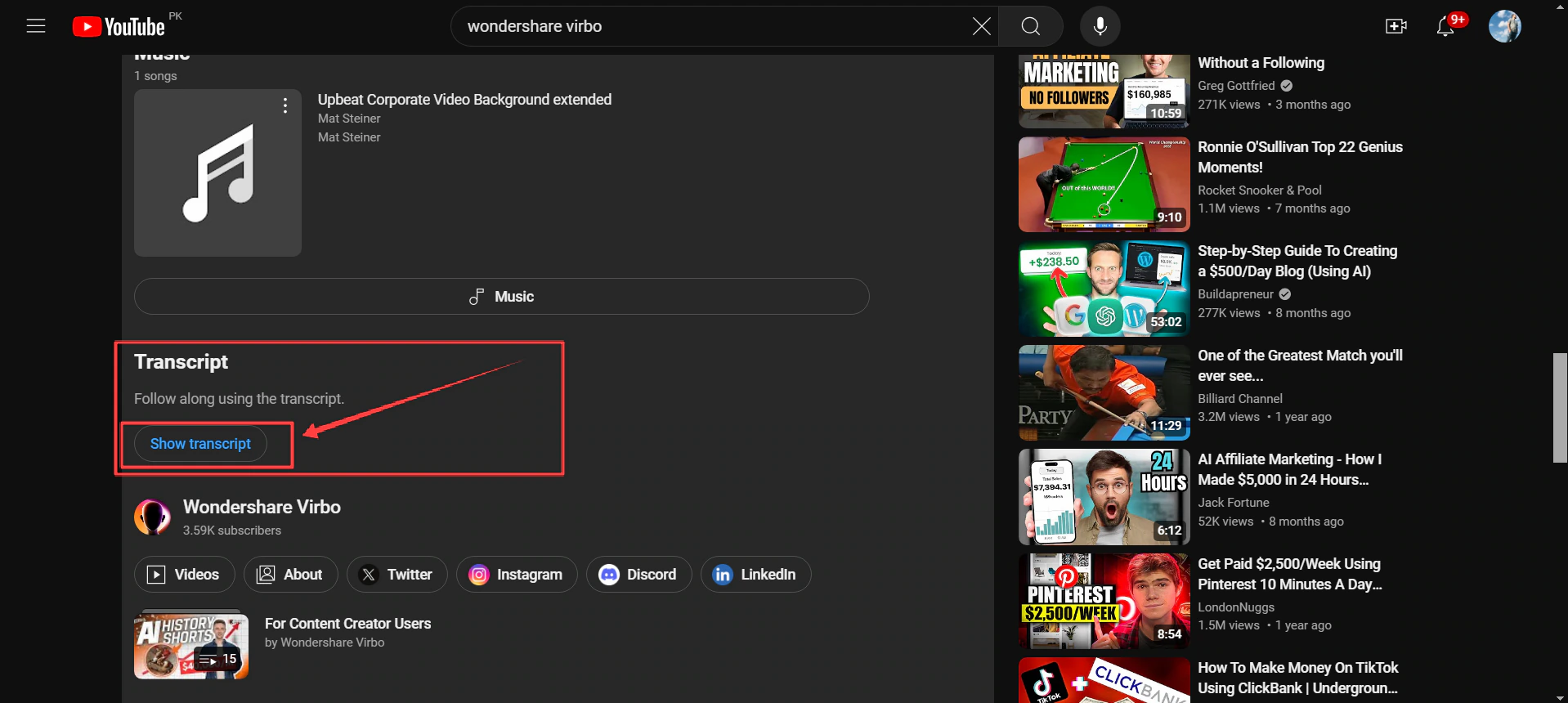Click Billiard Channel name
The image size is (1568, 703).
point(1239,399)
